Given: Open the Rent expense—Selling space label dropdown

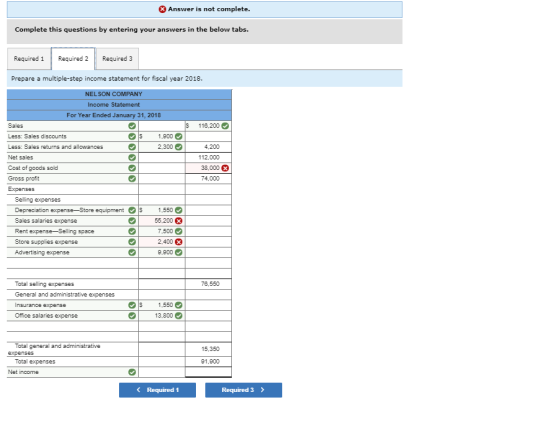Looking at the screenshot, I should tap(72, 232).
